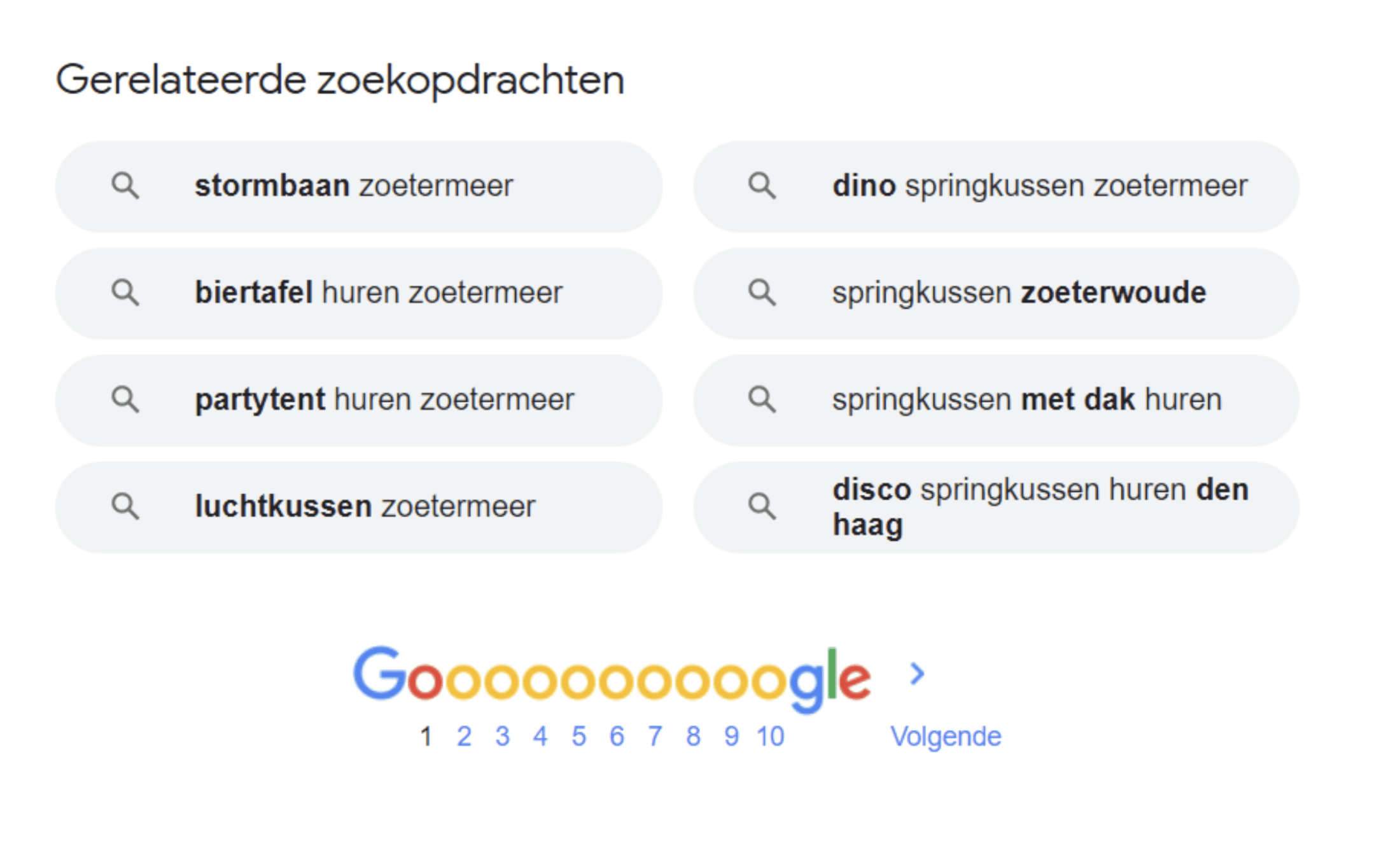Jump to results page 10

pyautogui.click(x=770, y=737)
